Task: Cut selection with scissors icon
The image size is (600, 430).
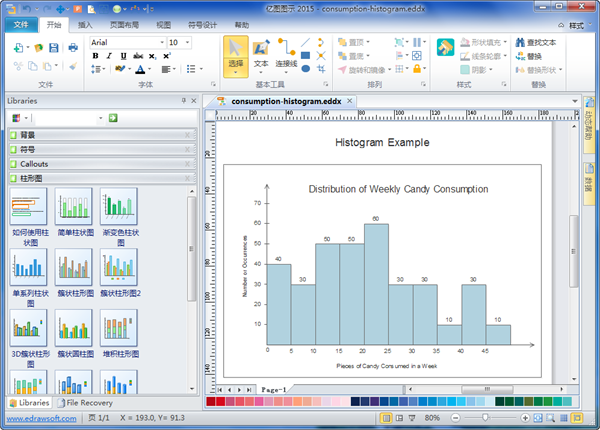Action: click(18, 66)
